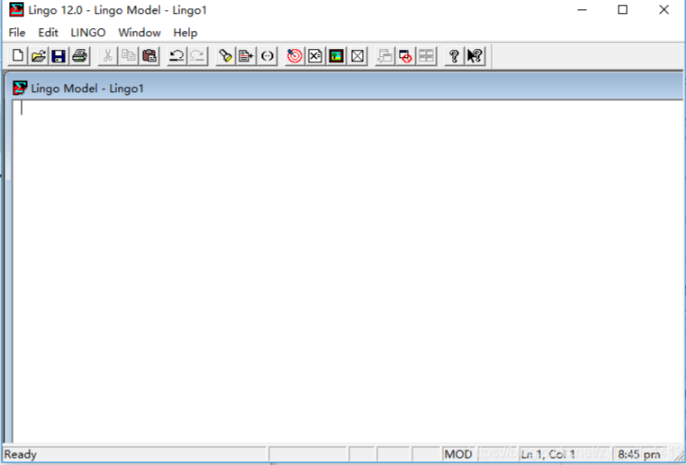686x465 pixels.
Task: Print the model with the printer icon
Action: click(x=79, y=56)
